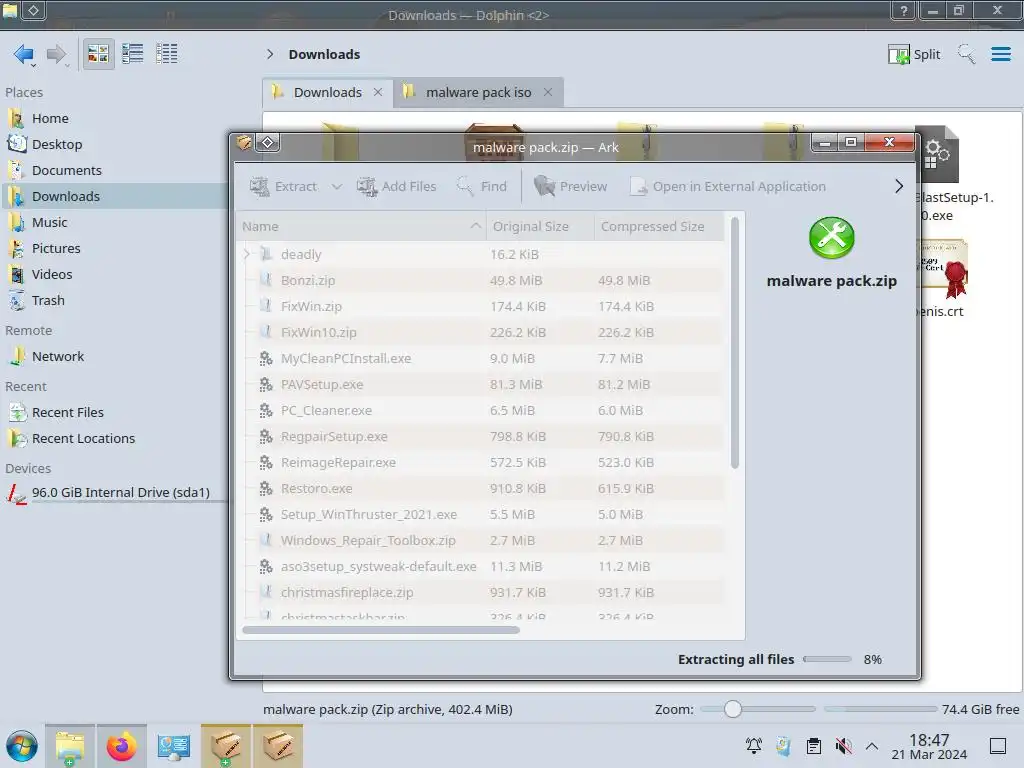Expand hidden system tray icons
Image resolution: width=1024 pixels, height=768 pixels.
click(872, 746)
